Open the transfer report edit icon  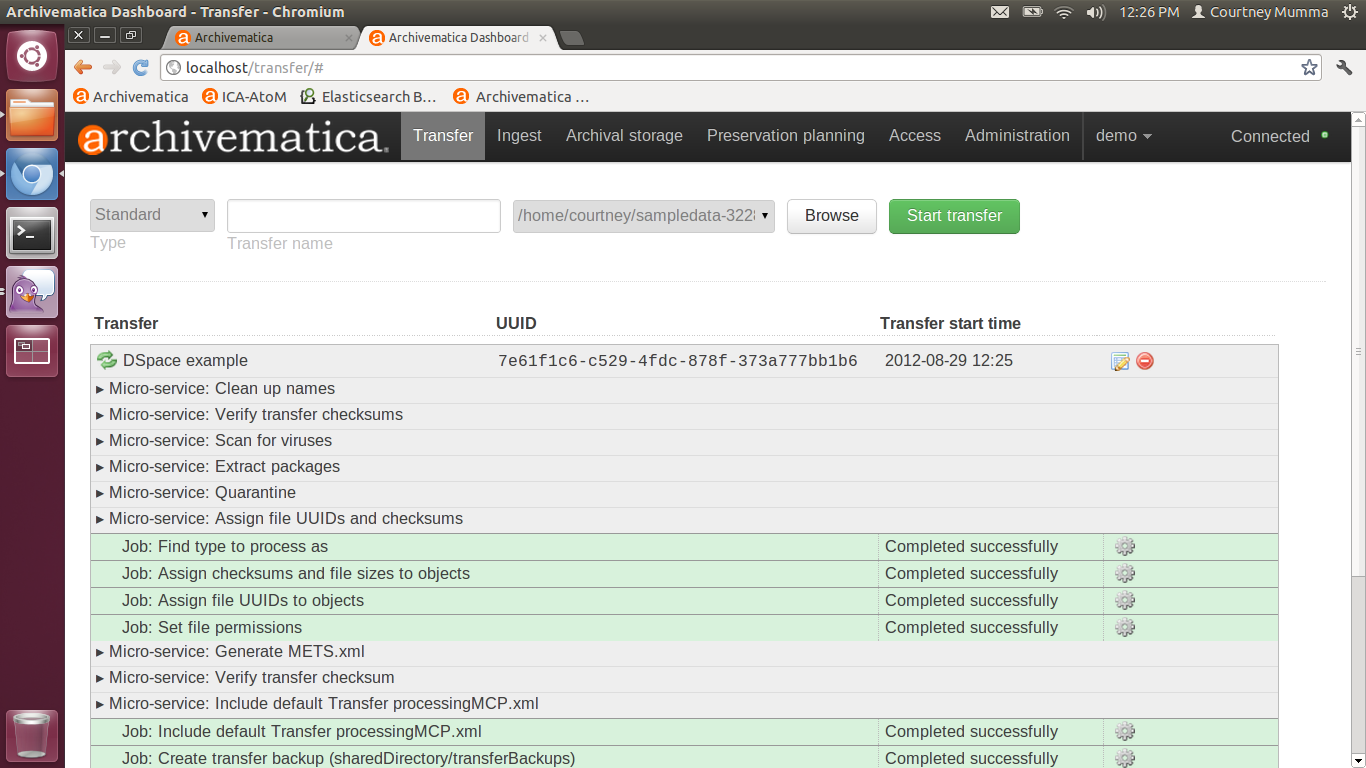(x=1120, y=361)
